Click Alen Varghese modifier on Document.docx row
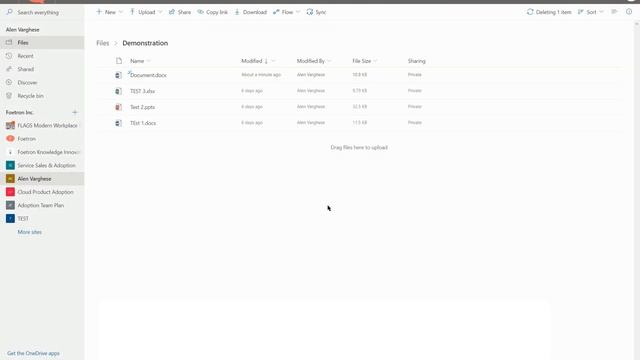 pos(311,75)
